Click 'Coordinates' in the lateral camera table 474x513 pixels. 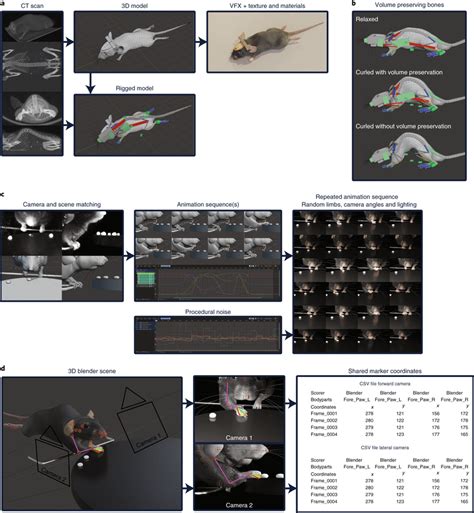coord(323,474)
